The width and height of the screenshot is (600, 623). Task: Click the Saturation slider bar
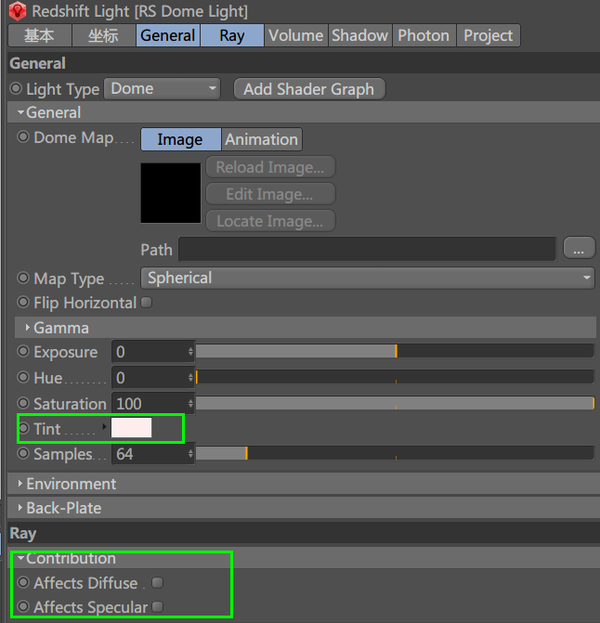click(x=395, y=403)
